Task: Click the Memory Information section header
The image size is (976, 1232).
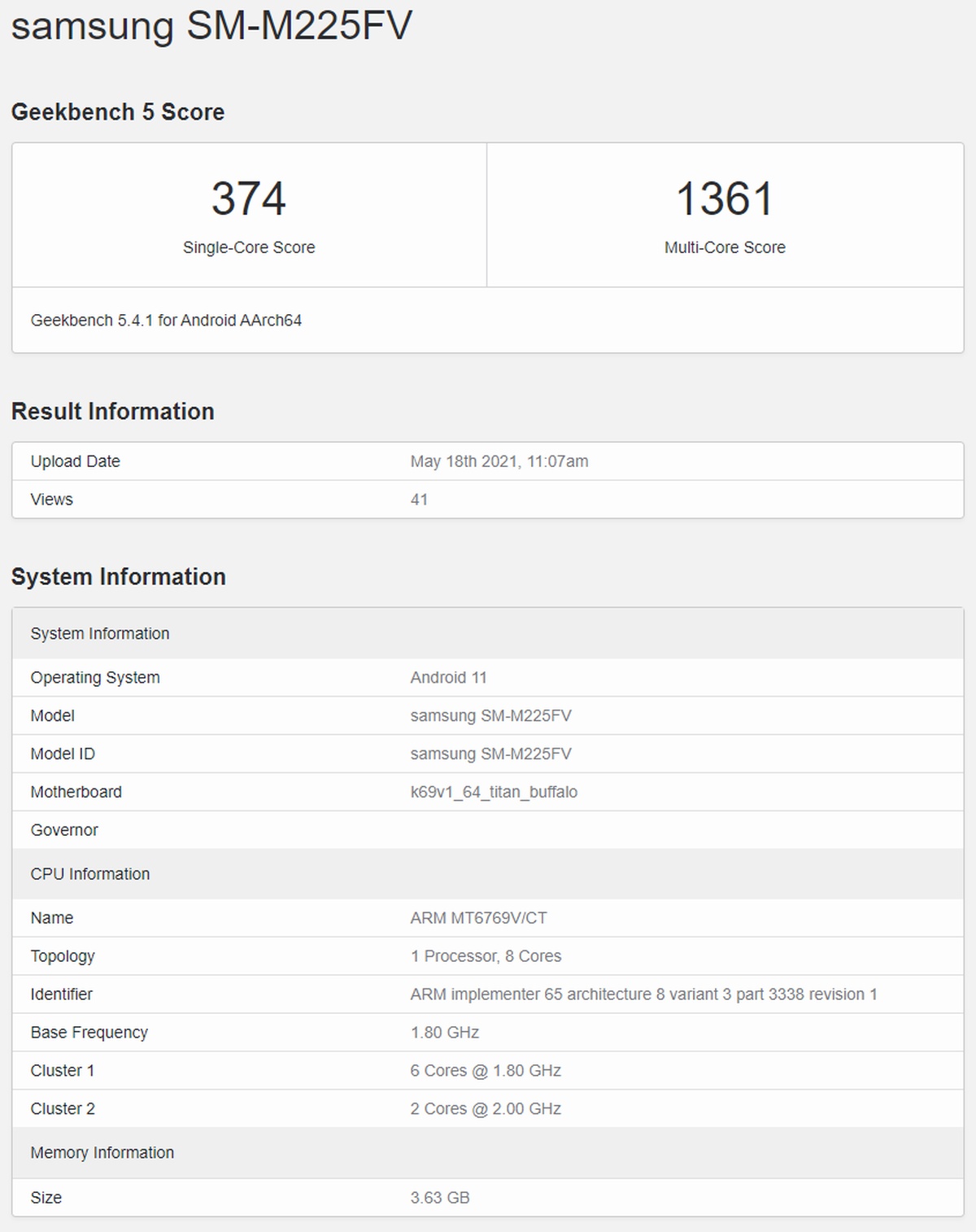Action: coord(102,1153)
